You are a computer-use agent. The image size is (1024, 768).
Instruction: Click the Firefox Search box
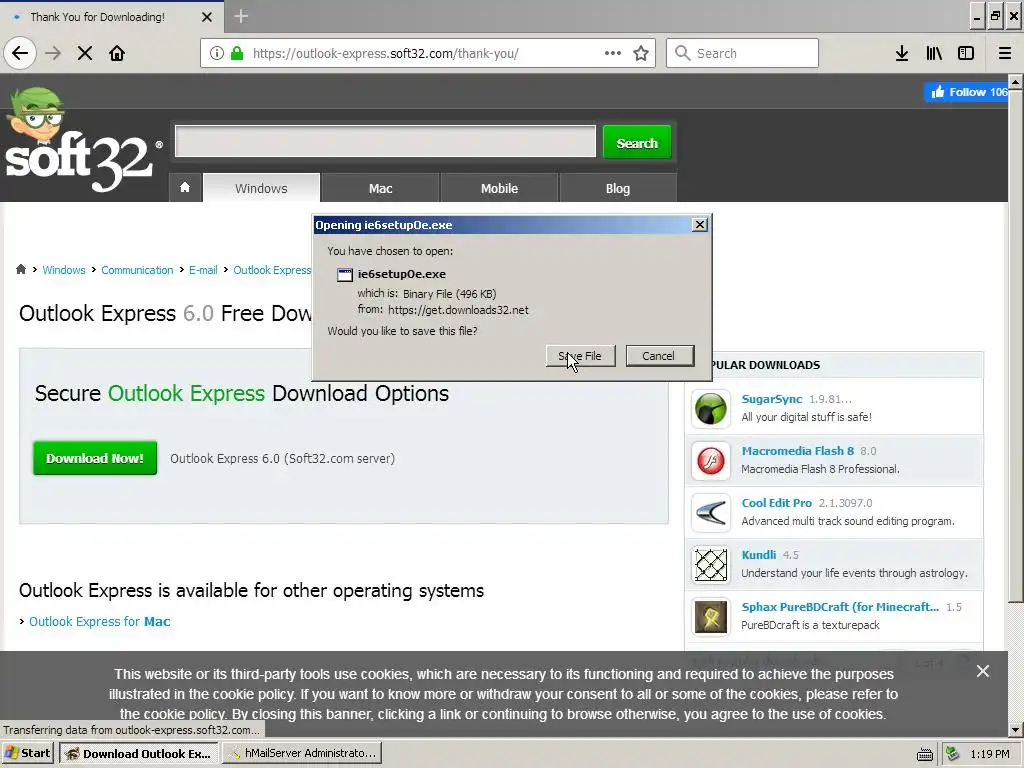(x=742, y=53)
